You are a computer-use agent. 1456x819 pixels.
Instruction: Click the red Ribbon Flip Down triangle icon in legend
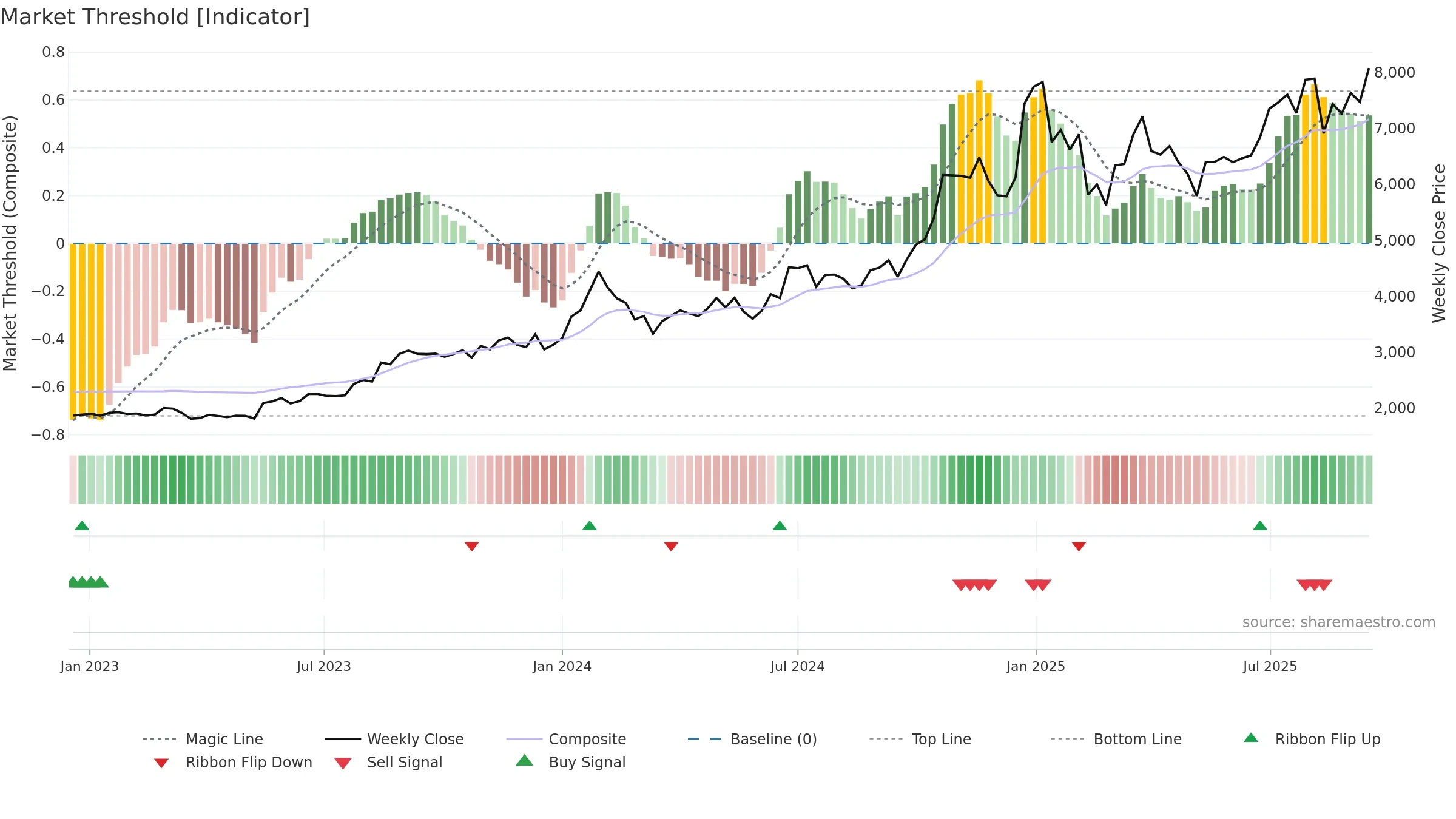(161, 763)
